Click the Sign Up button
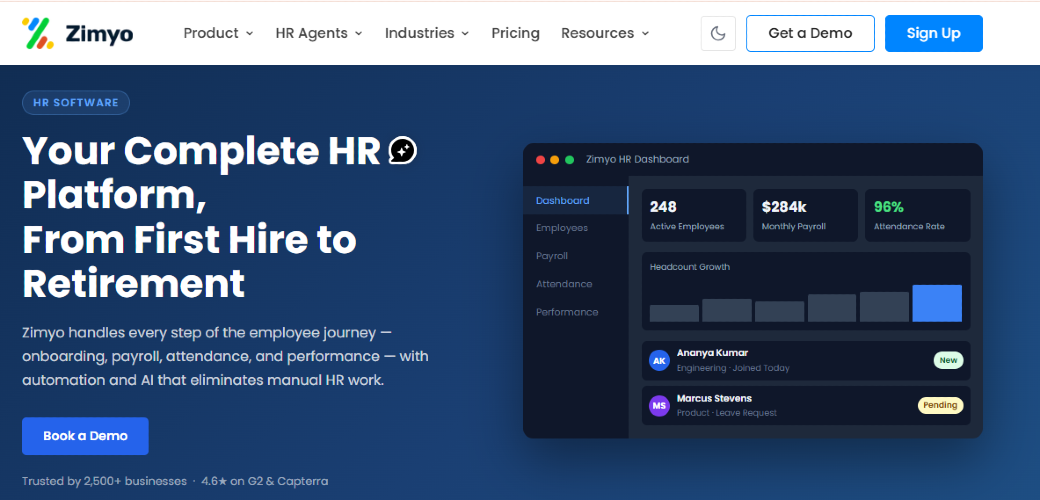The height and width of the screenshot is (500, 1040). [934, 33]
